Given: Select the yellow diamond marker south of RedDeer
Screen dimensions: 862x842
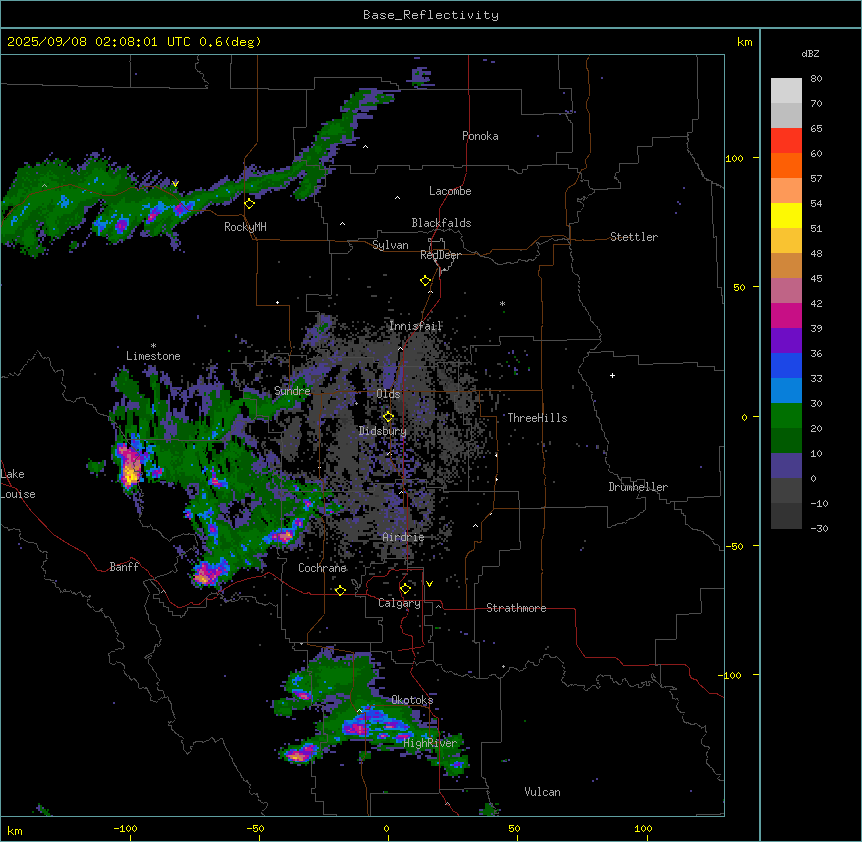Looking at the screenshot, I should coord(426,281).
